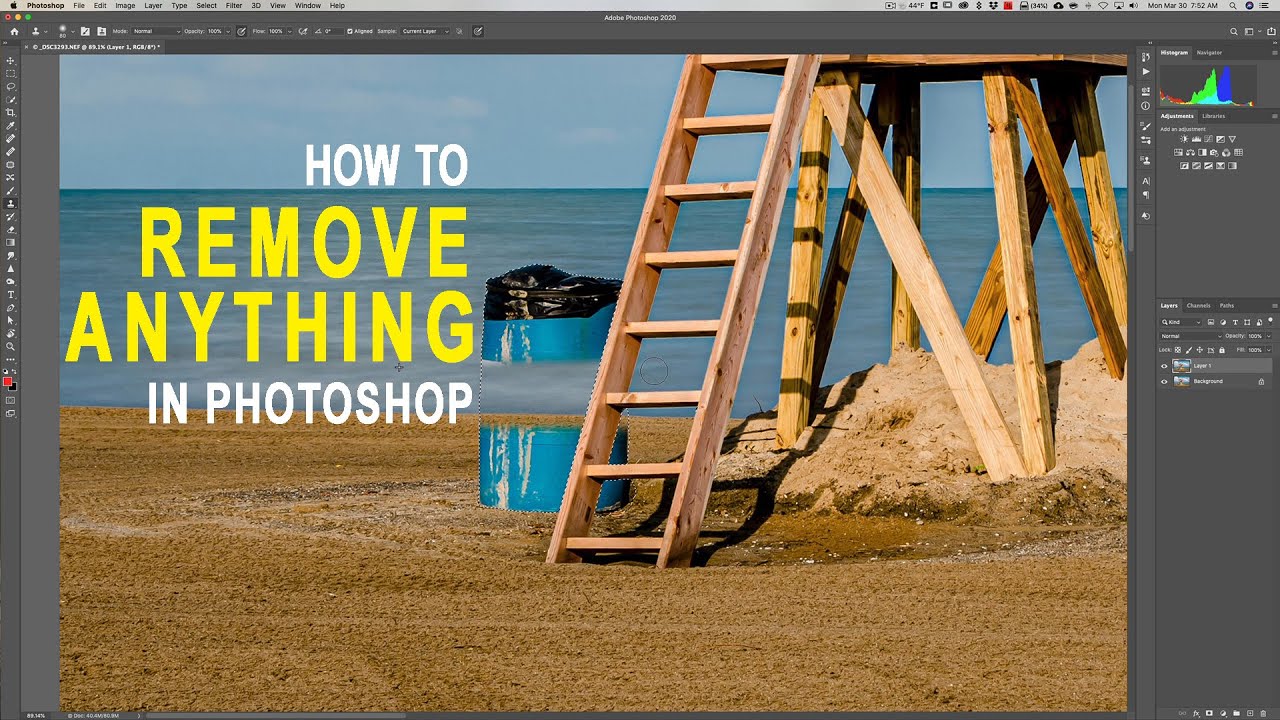Image resolution: width=1280 pixels, height=720 pixels.
Task: Click the angle input field
Action: (x=335, y=31)
